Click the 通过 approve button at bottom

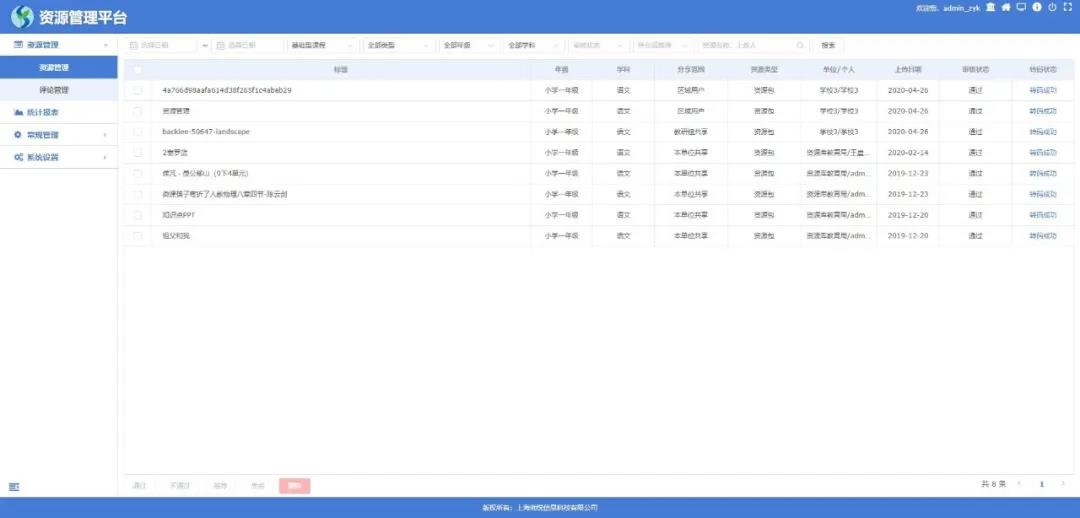coord(140,486)
